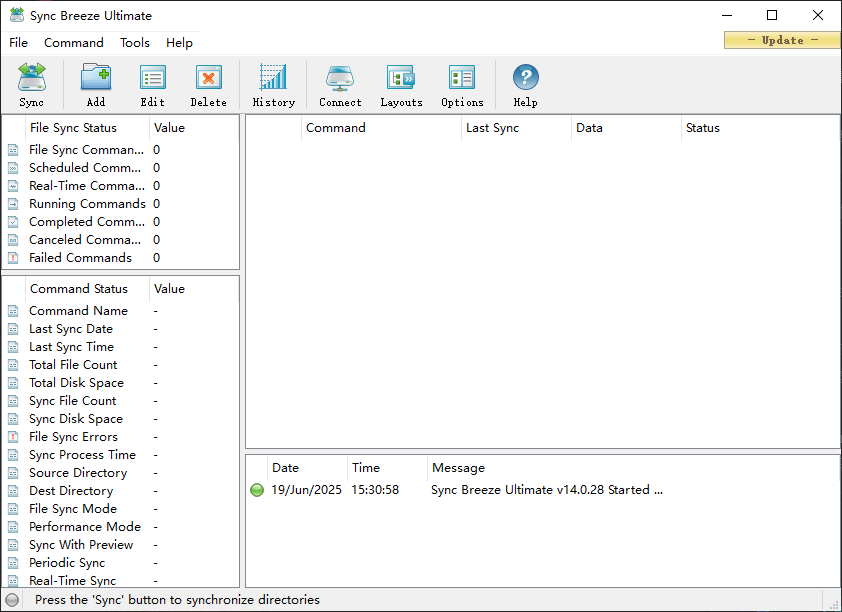Click the Failed Commands row icon
Image resolution: width=842 pixels, height=612 pixels.
tap(13, 258)
